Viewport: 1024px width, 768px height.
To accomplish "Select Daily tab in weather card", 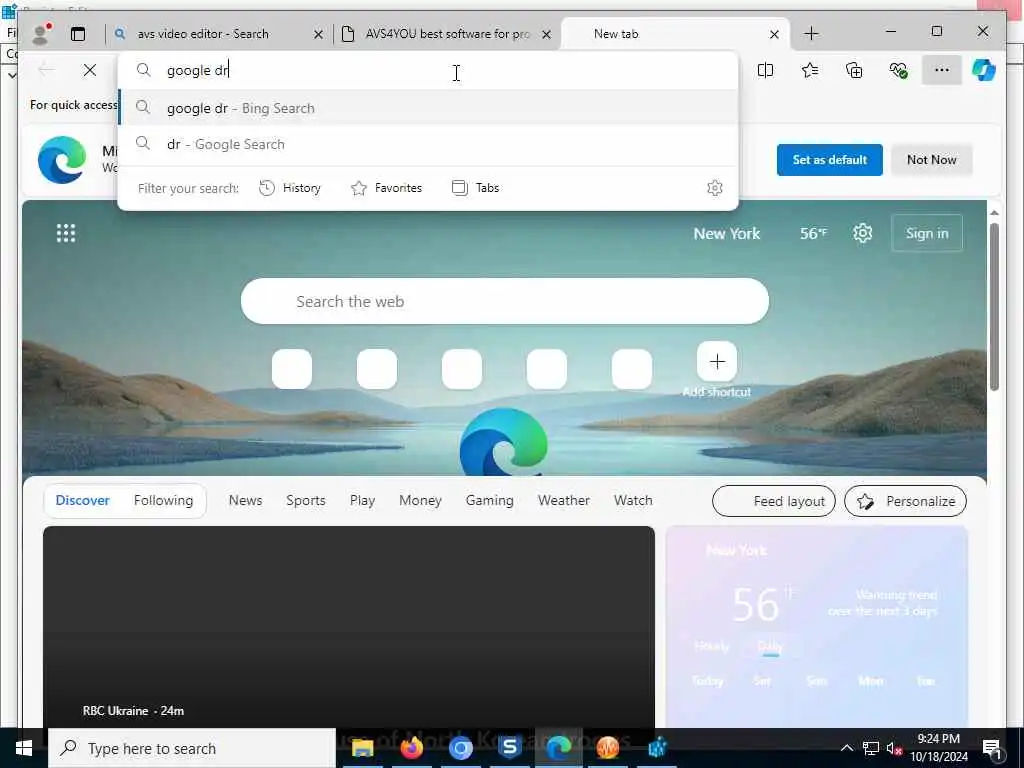I will coord(770,647).
